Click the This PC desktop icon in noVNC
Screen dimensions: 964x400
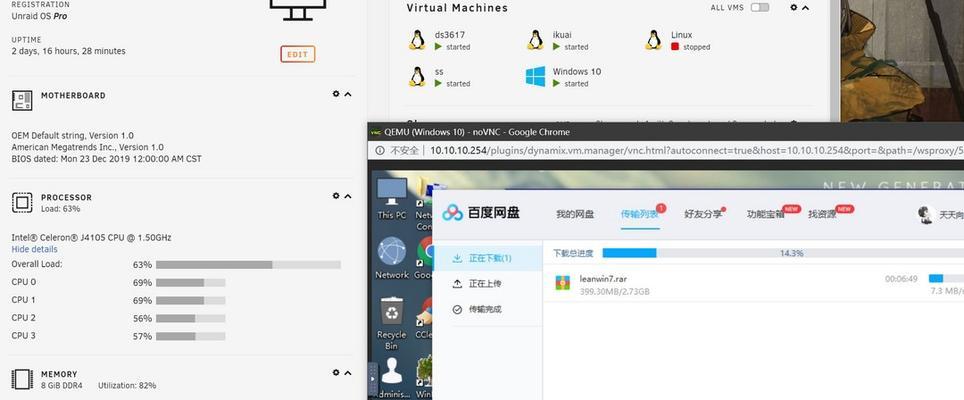[392, 198]
